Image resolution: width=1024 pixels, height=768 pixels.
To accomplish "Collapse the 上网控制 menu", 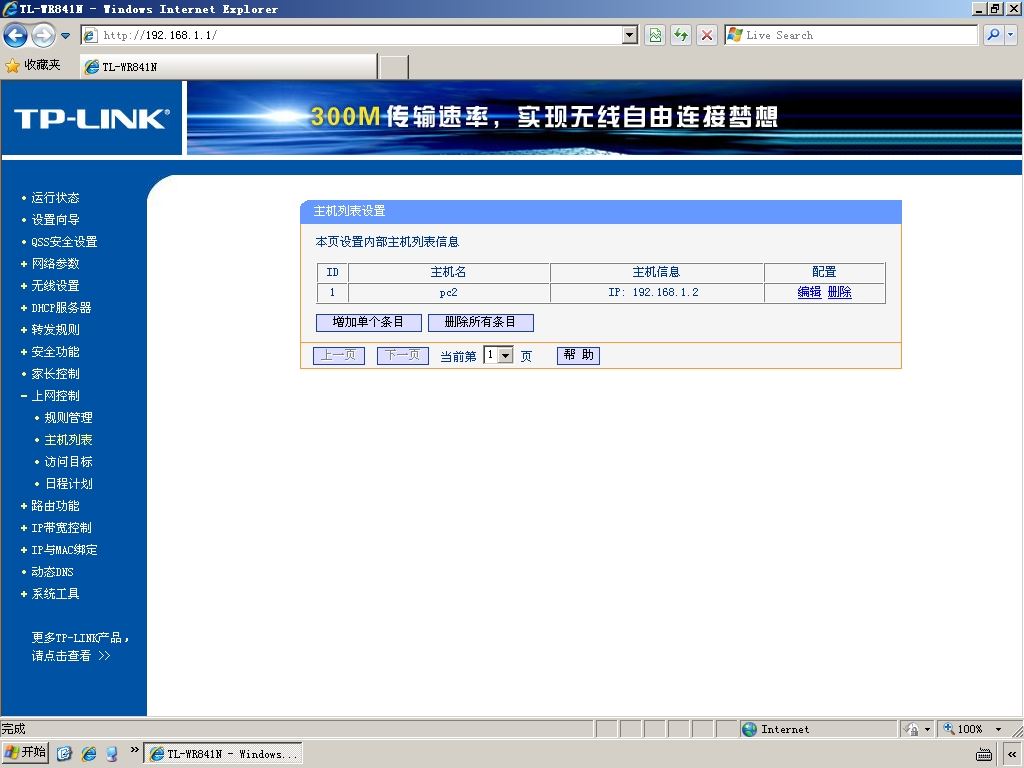I will pos(55,396).
